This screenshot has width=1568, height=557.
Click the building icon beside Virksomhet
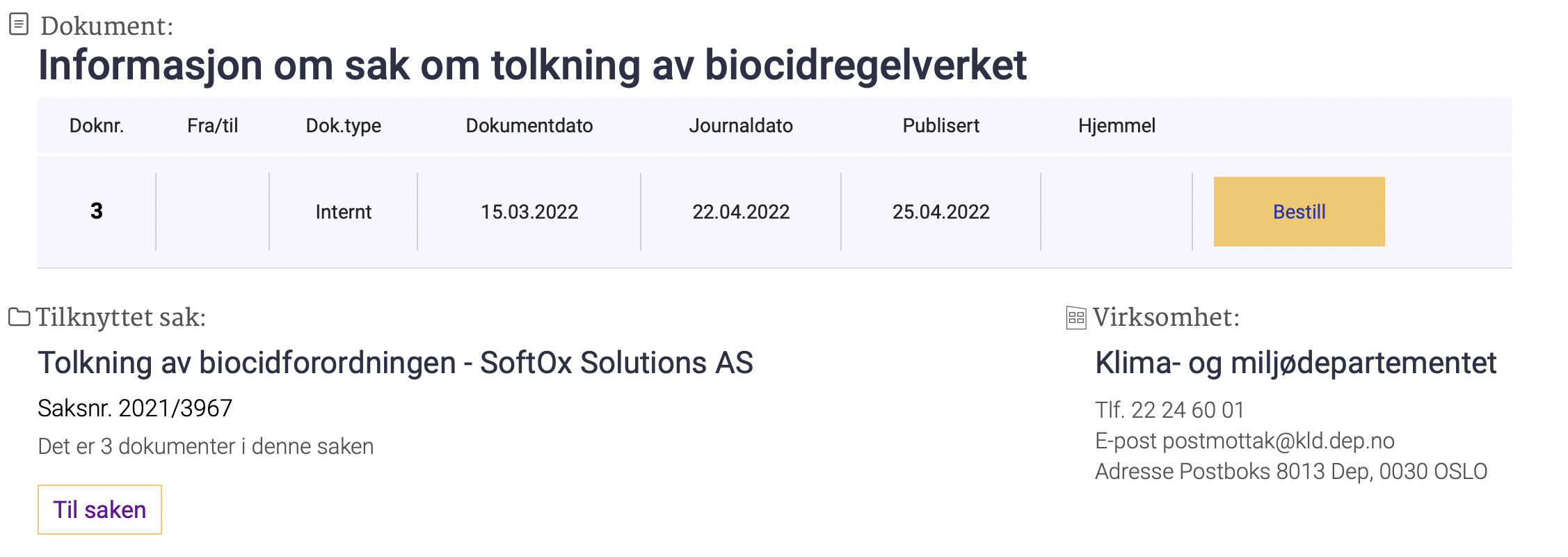click(x=1076, y=318)
